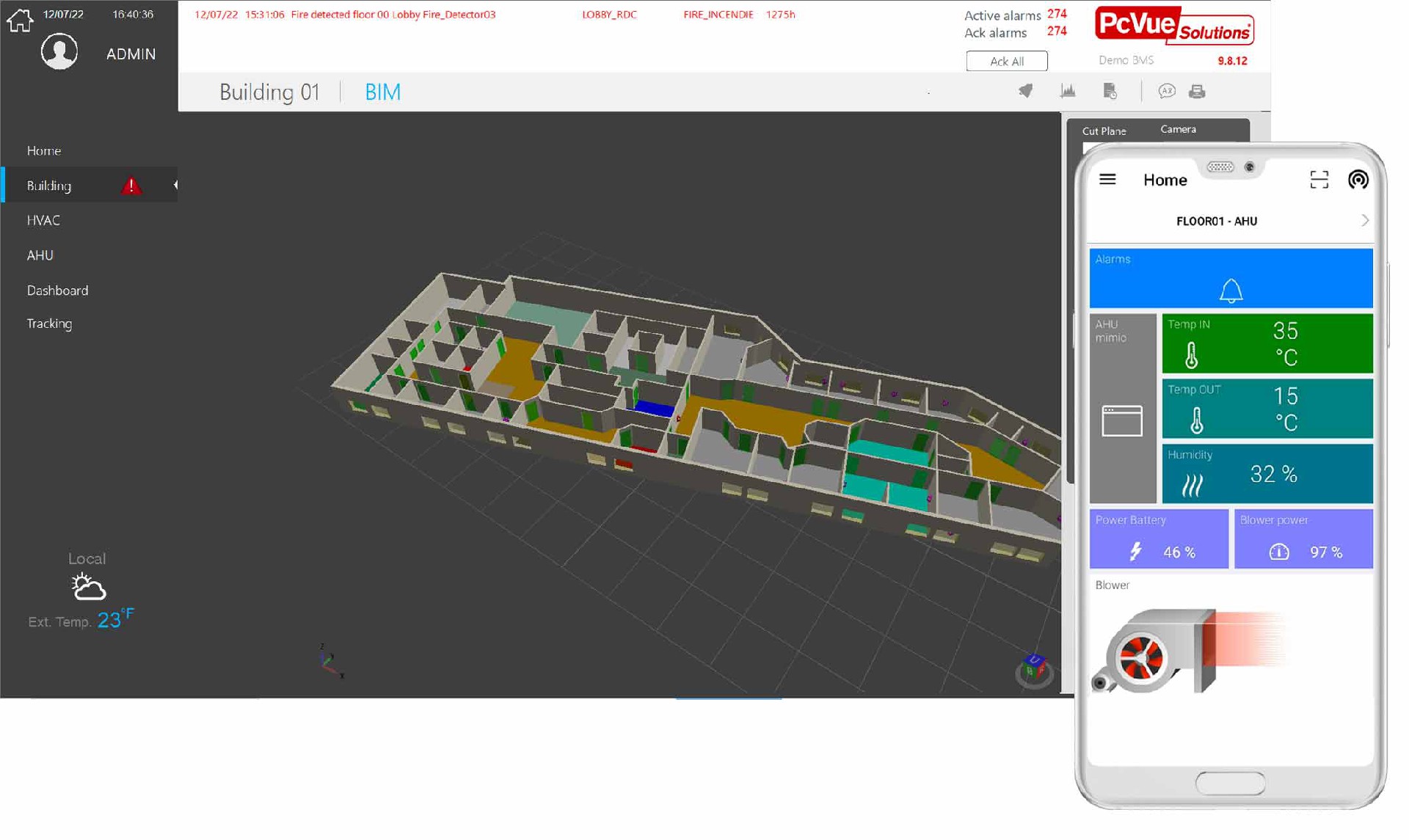Viewport: 1409px width, 840px height.
Task: Tap the beacon signal icon on the phone
Action: click(1358, 180)
